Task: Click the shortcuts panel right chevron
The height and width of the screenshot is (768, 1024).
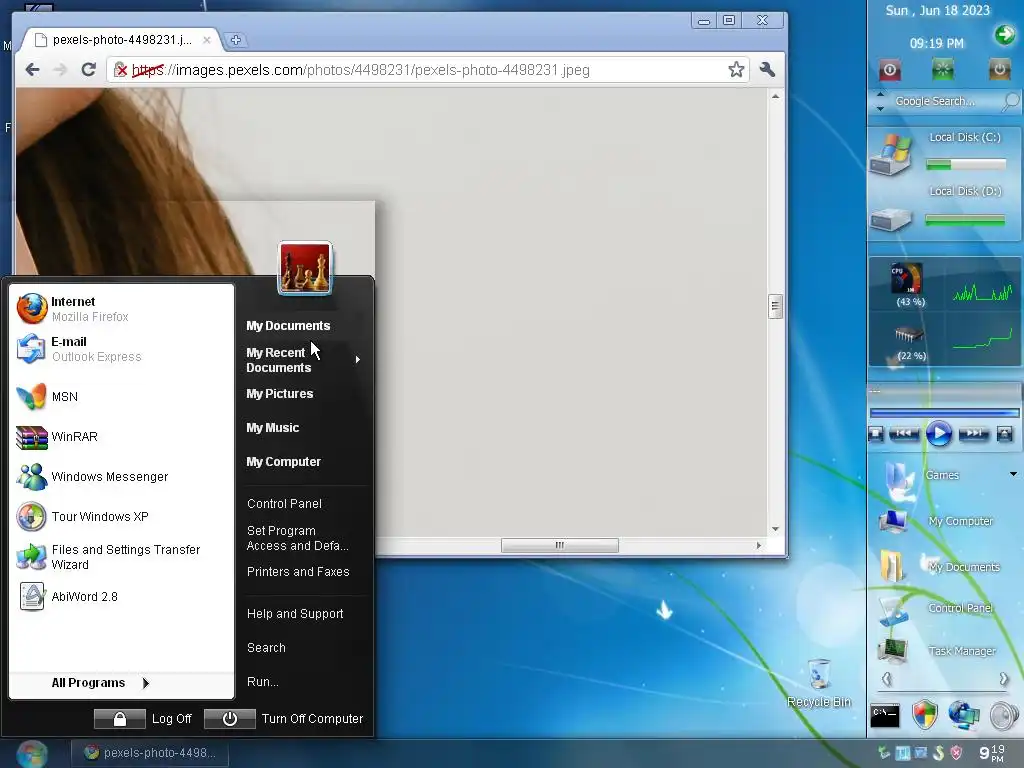Action: pos(1004,679)
